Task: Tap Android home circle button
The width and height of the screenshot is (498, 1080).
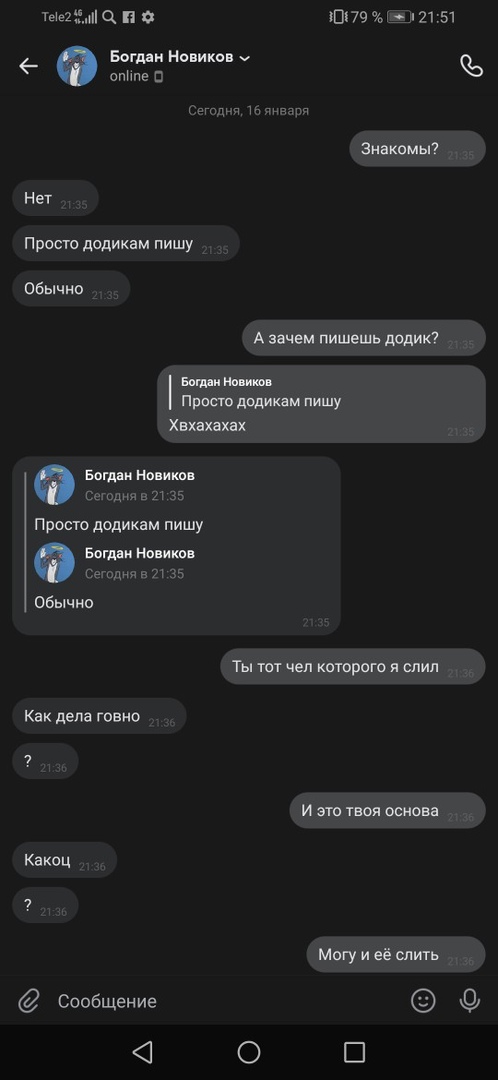Action: coord(249,1052)
